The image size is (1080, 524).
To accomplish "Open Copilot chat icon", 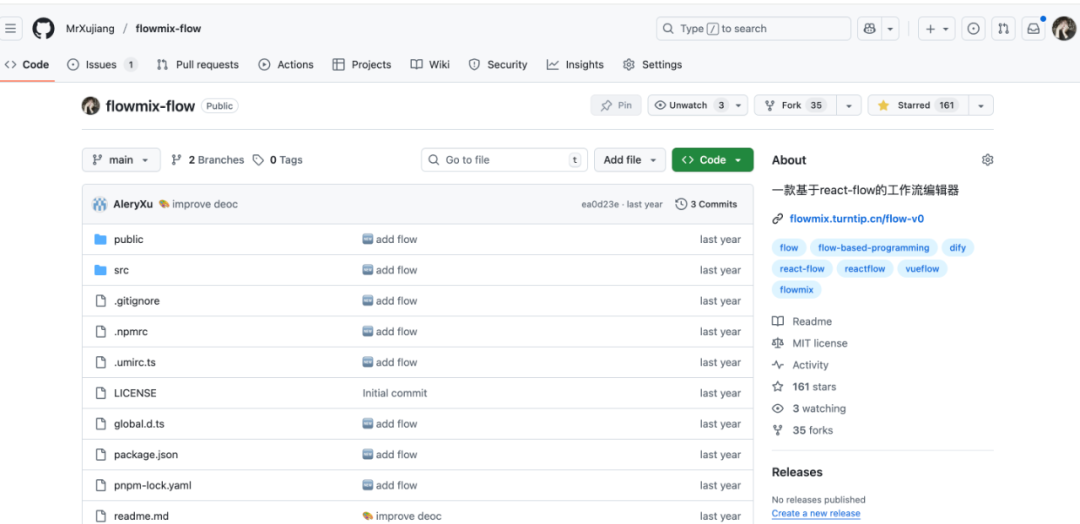I will point(869,29).
